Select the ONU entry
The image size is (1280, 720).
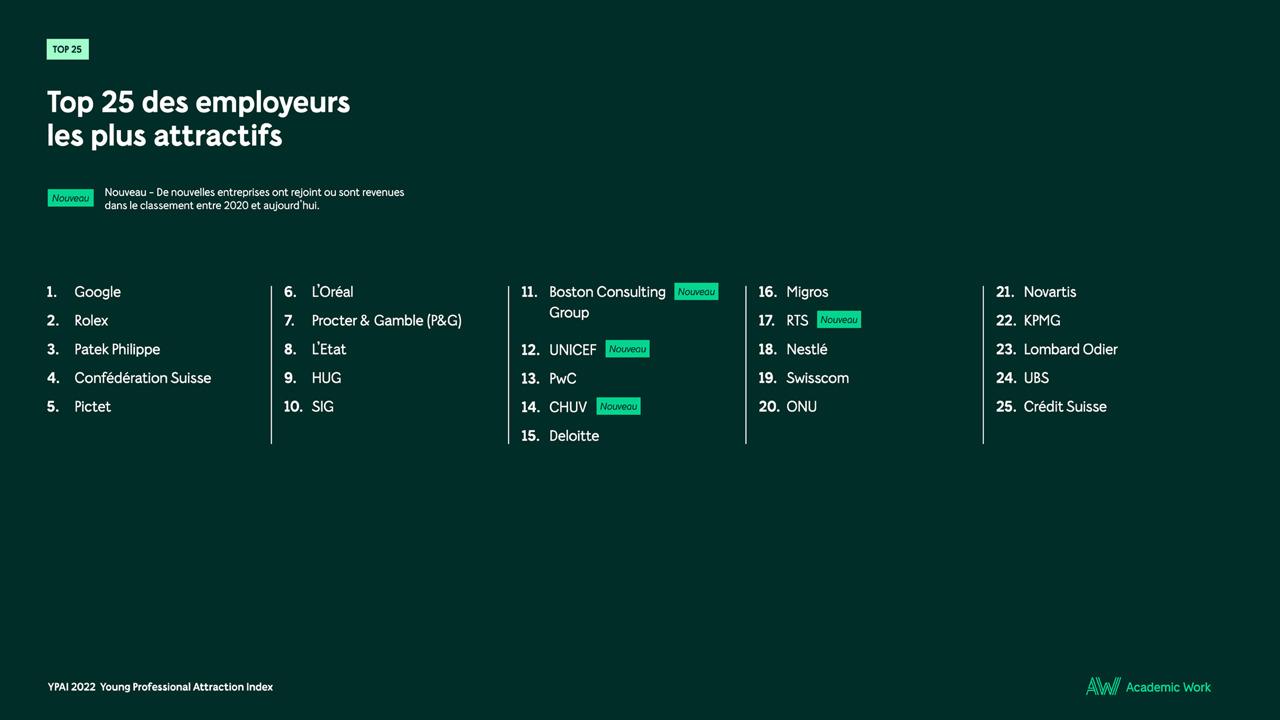tap(801, 406)
